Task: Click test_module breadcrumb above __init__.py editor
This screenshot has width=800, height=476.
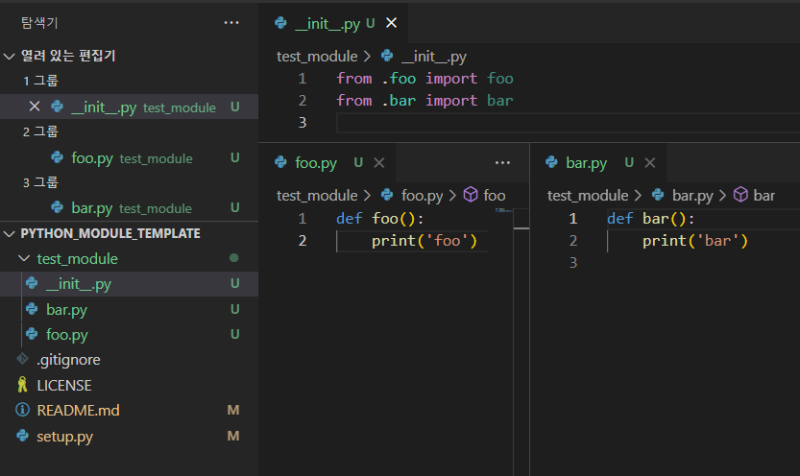Action: pyautogui.click(x=316, y=57)
